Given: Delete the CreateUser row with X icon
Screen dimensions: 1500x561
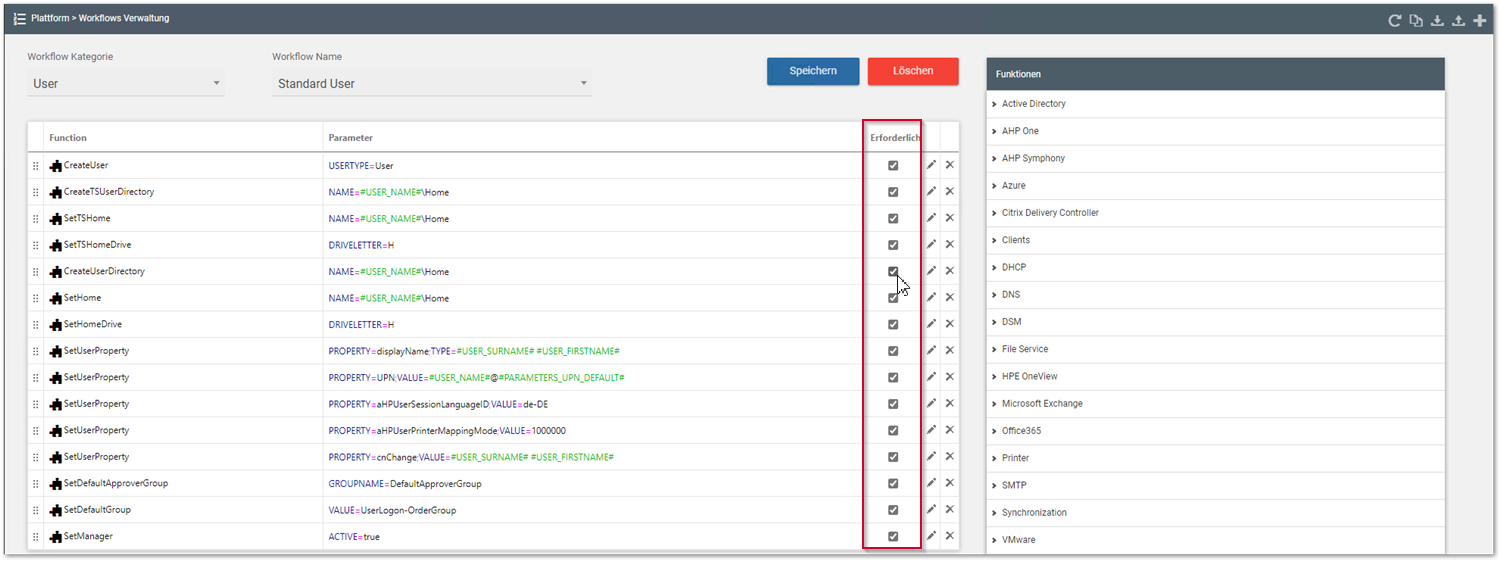Looking at the screenshot, I should (x=950, y=165).
